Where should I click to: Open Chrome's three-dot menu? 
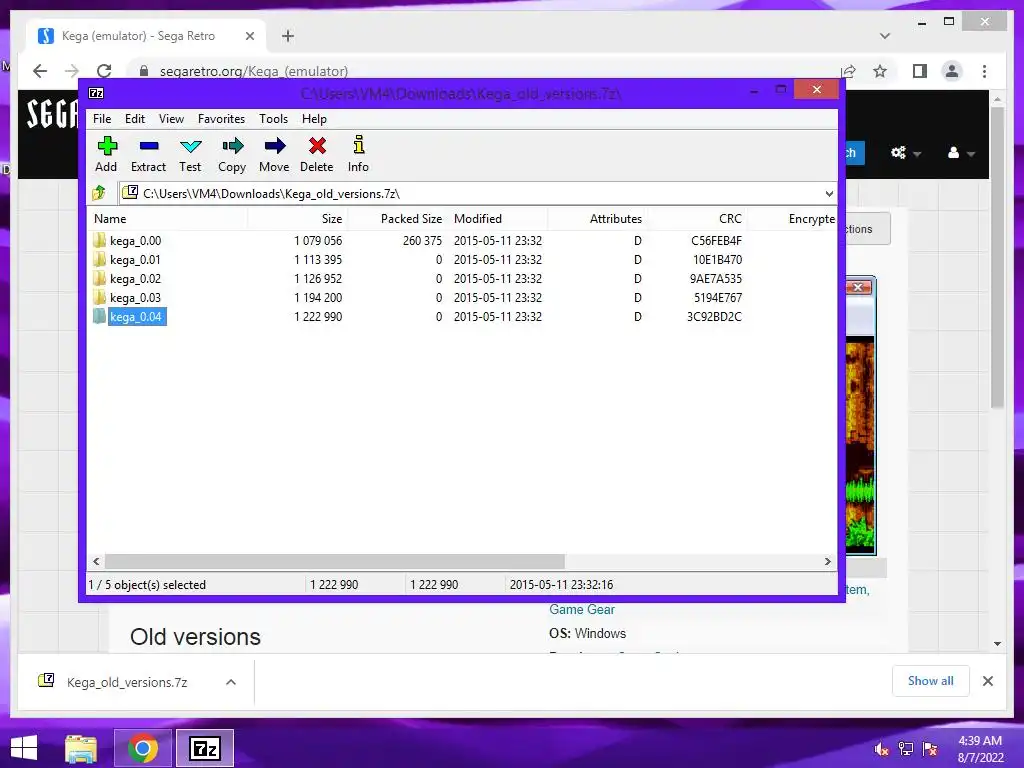click(984, 71)
